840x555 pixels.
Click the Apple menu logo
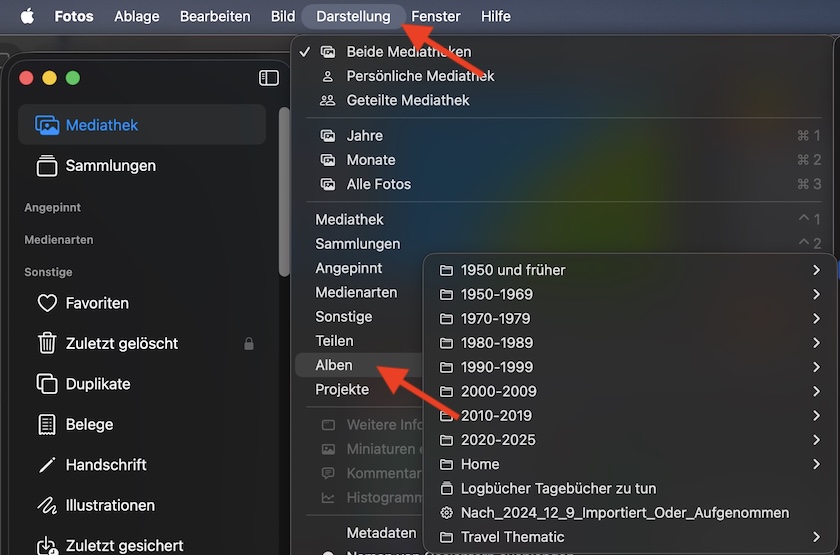[27, 16]
